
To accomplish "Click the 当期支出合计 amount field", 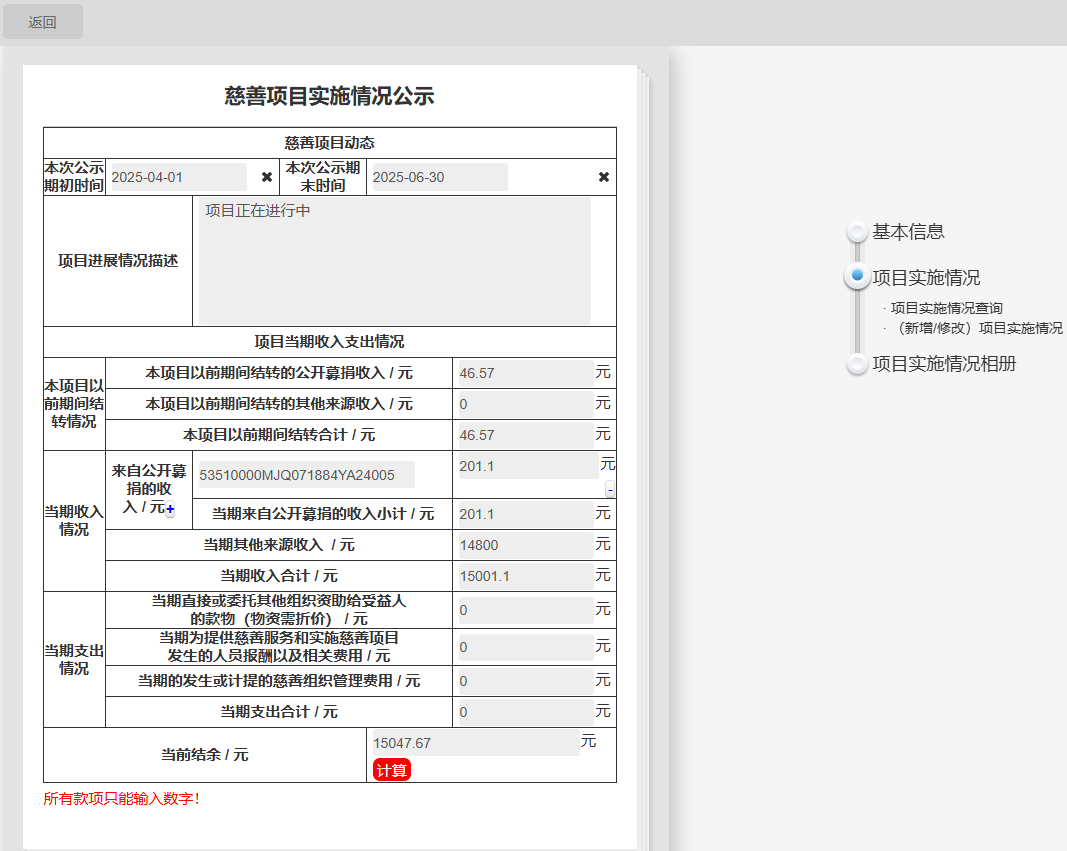I will coord(524,712).
